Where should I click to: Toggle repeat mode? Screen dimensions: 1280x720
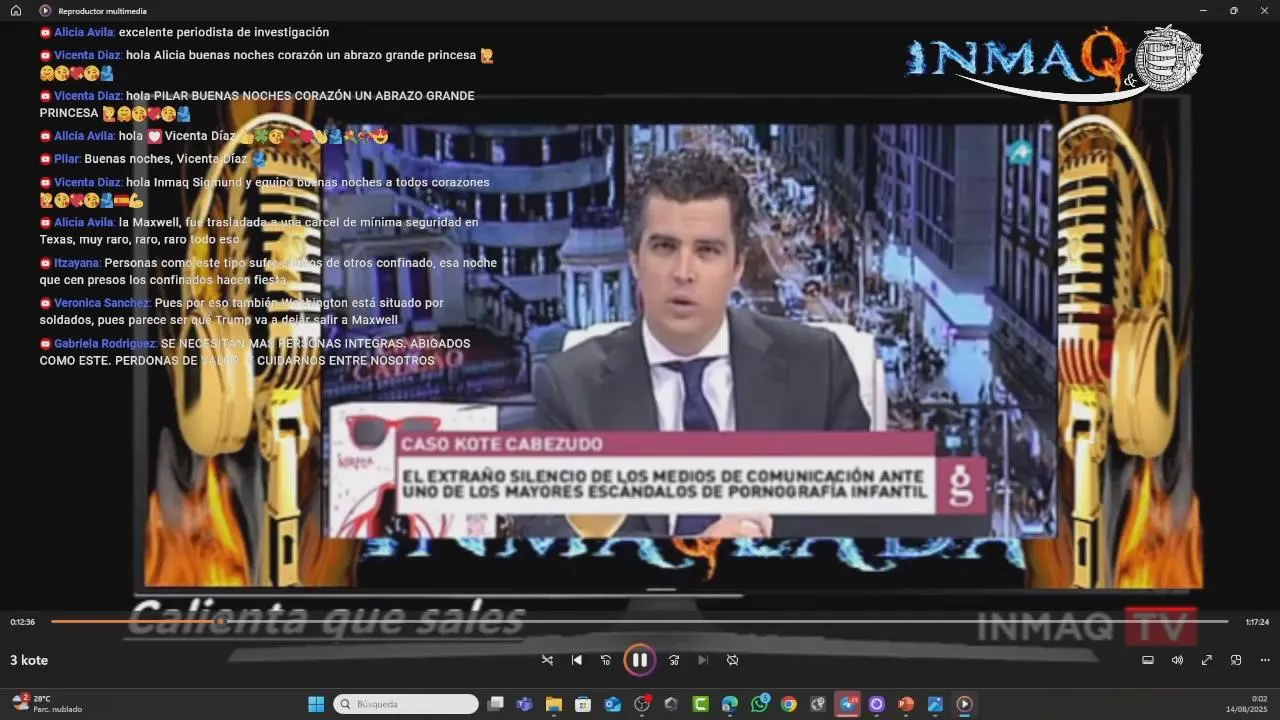[732, 660]
